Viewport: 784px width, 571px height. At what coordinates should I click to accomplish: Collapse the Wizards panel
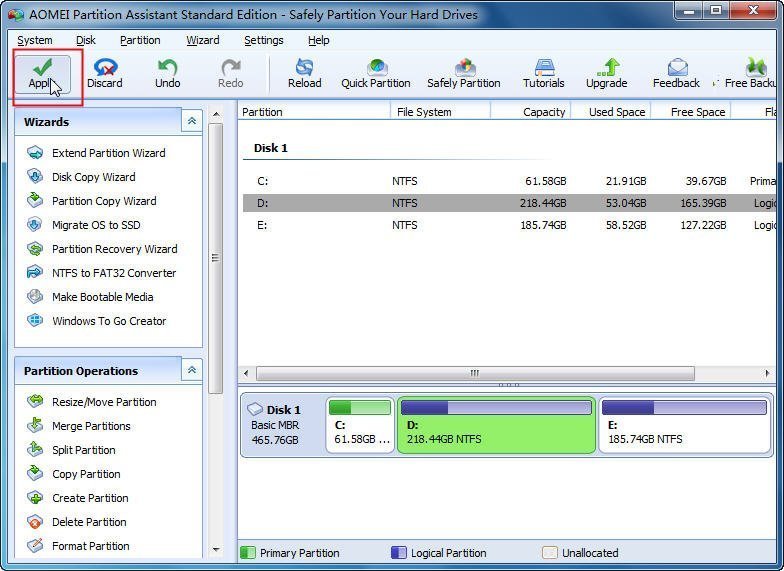coord(192,121)
